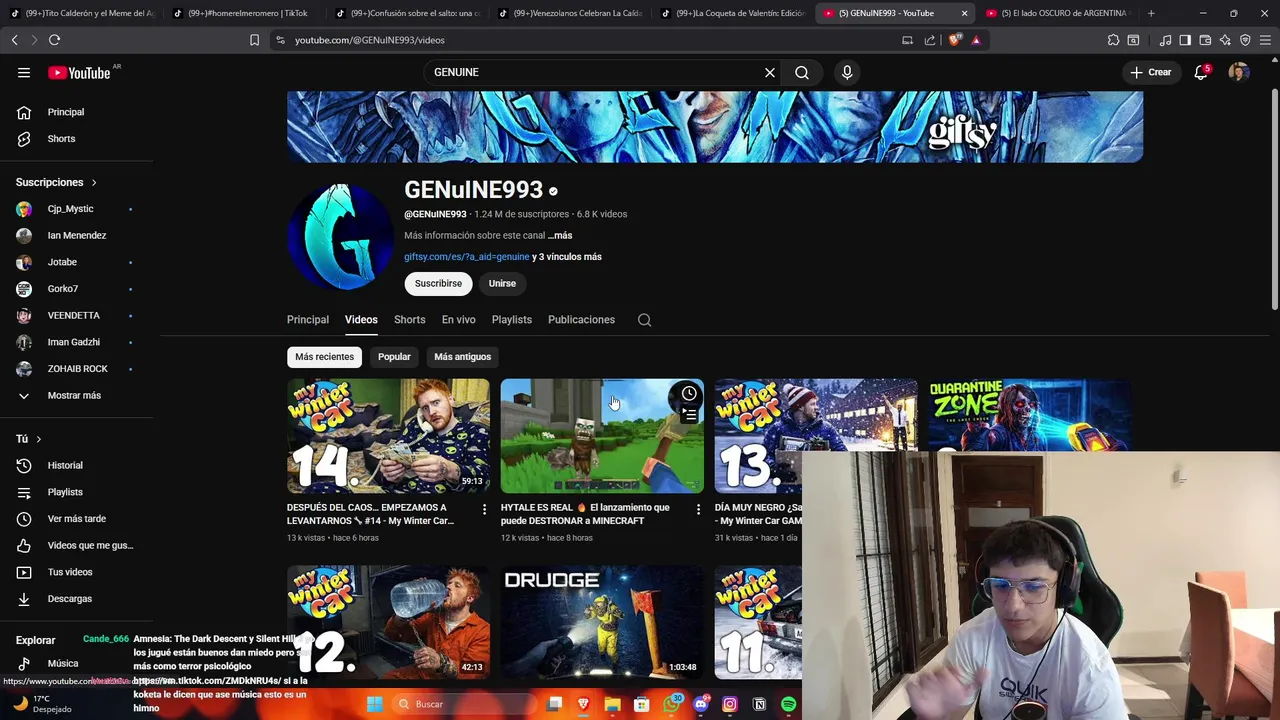Search within the GENuINE993 channel

644,320
